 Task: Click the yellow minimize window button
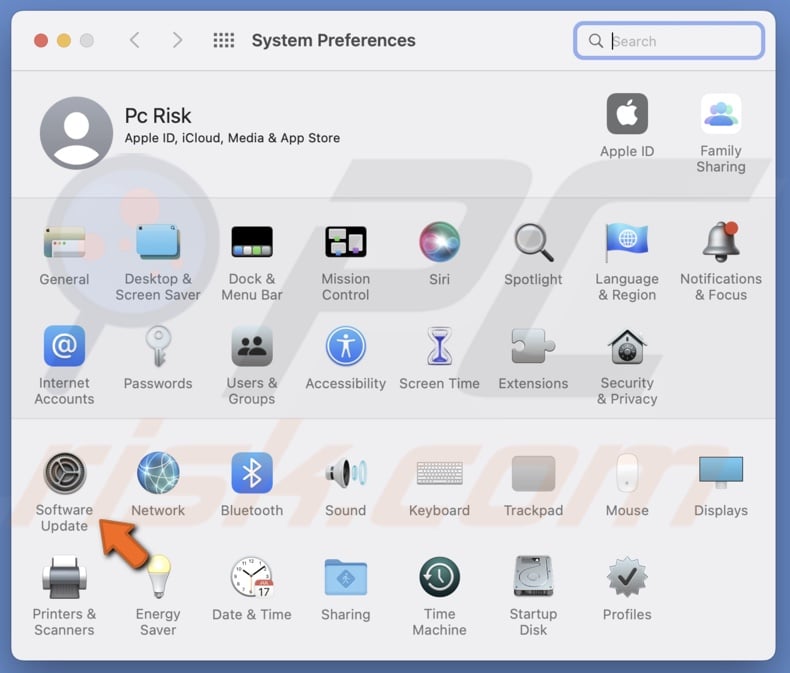(x=64, y=40)
